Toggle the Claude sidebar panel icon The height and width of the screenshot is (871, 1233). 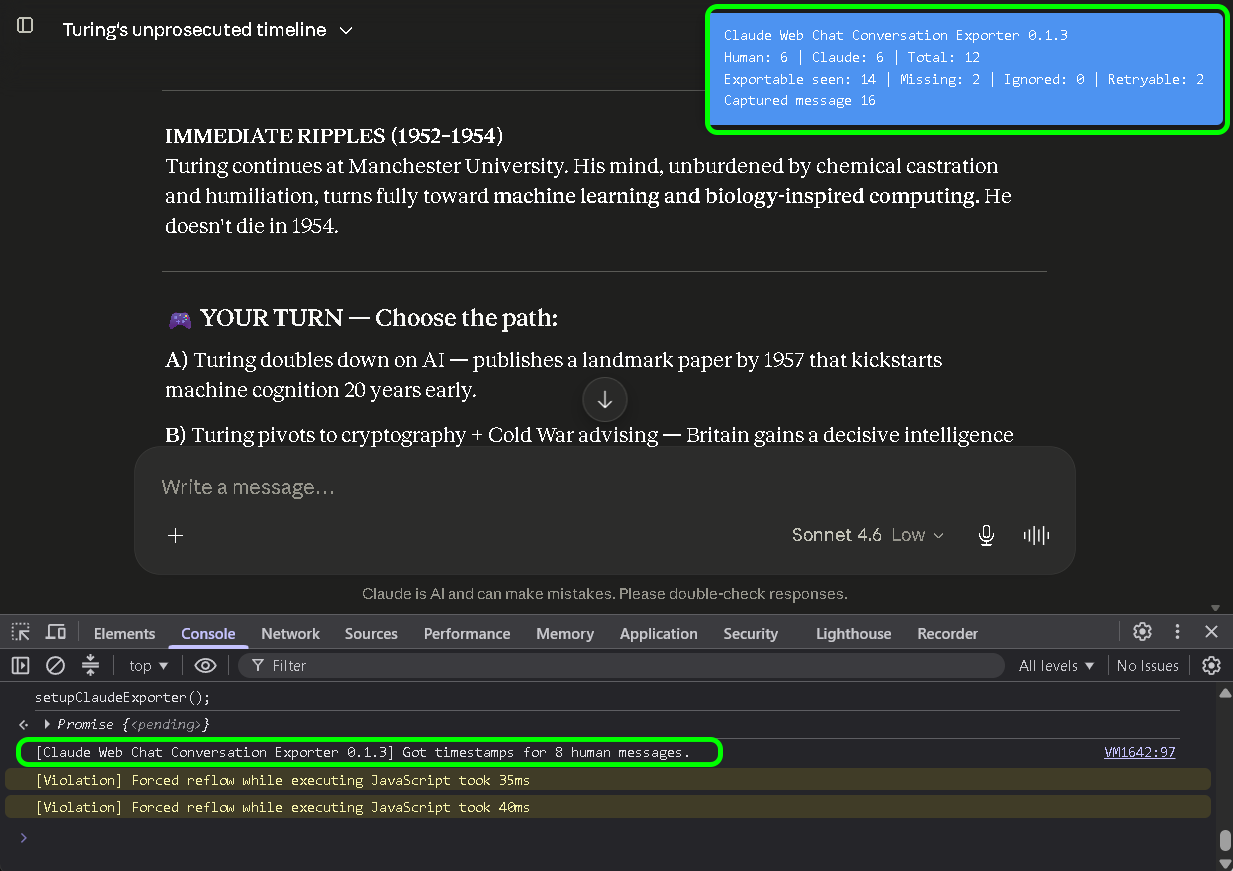click(25, 25)
